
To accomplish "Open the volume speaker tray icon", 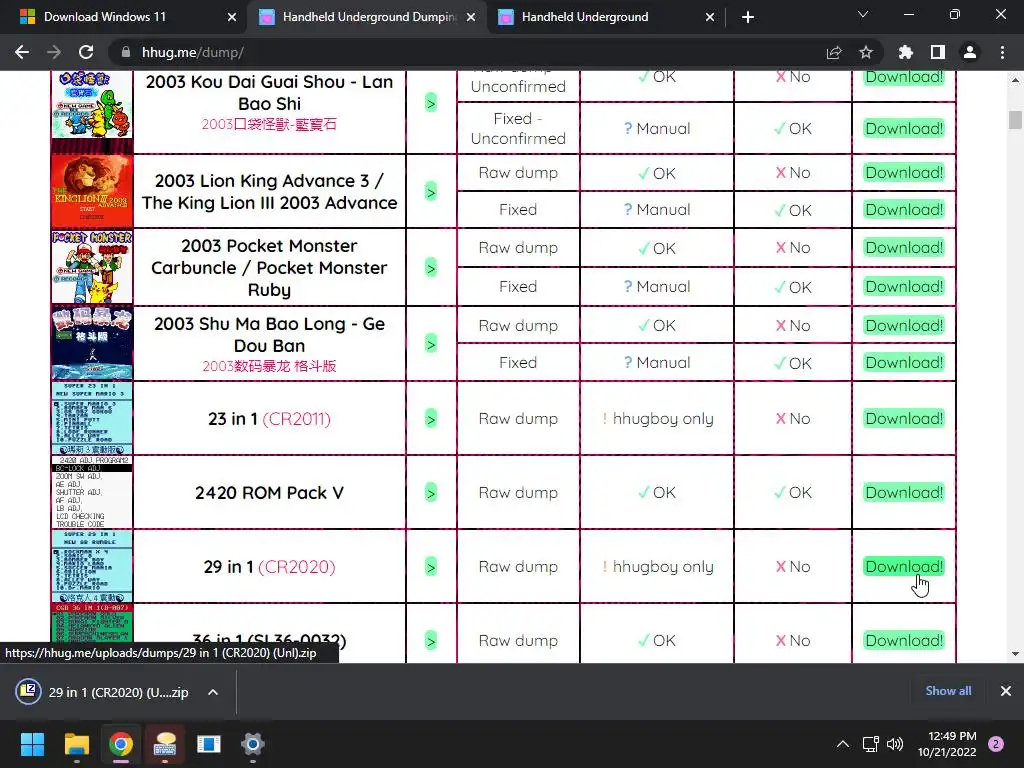I will tap(895, 744).
